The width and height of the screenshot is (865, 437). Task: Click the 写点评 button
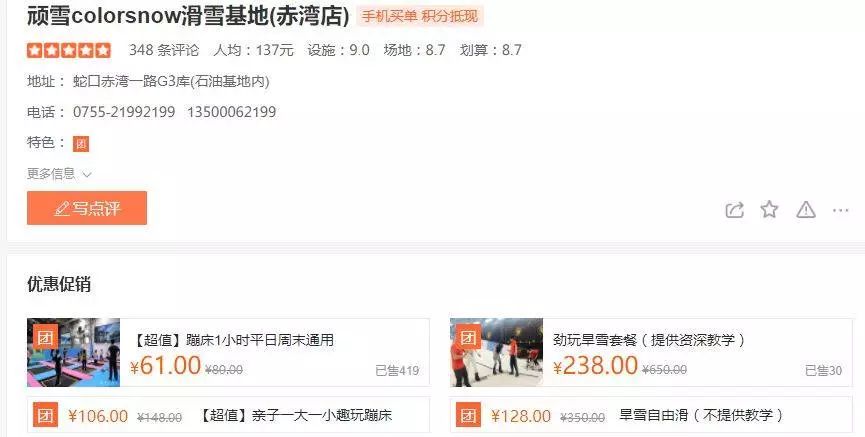click(x=87, y=208)
